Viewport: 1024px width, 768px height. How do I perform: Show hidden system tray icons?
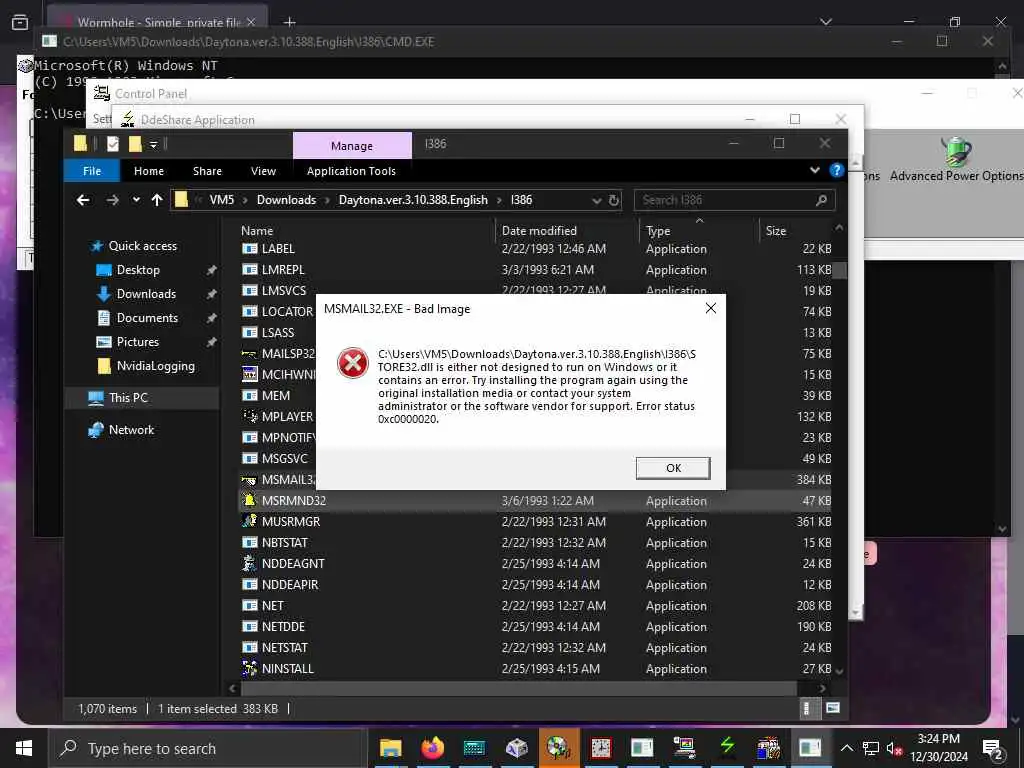point(846,748)
